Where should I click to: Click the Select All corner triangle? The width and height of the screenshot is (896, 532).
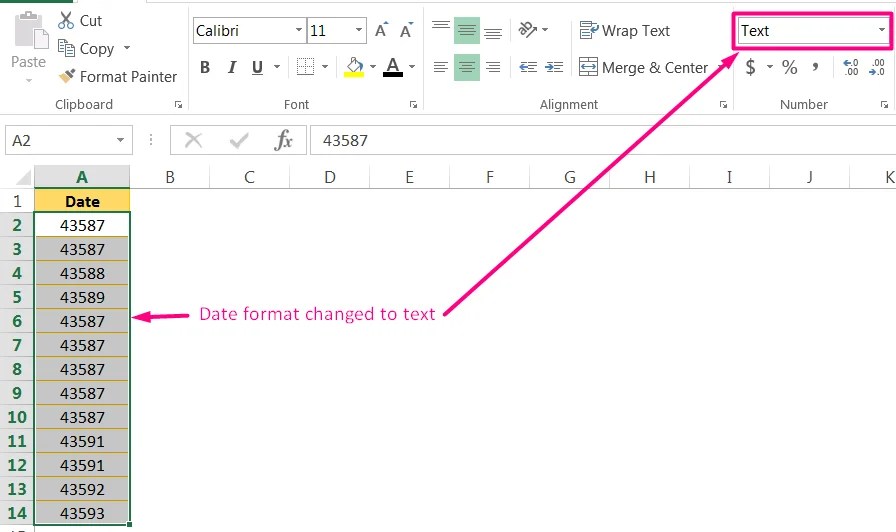click(x=23, y=177)
